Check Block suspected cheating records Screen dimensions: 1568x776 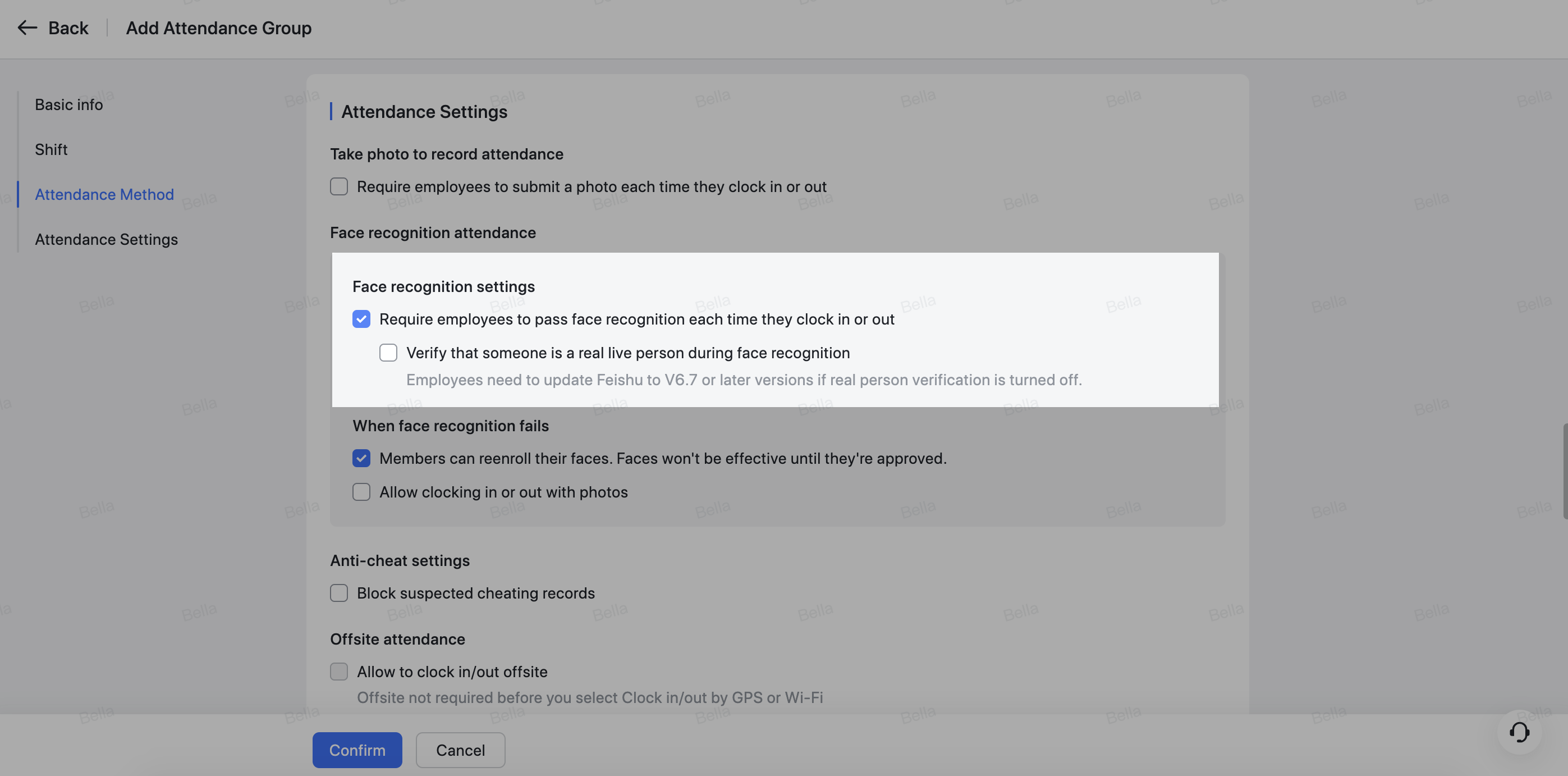click(x=338, y=592)
